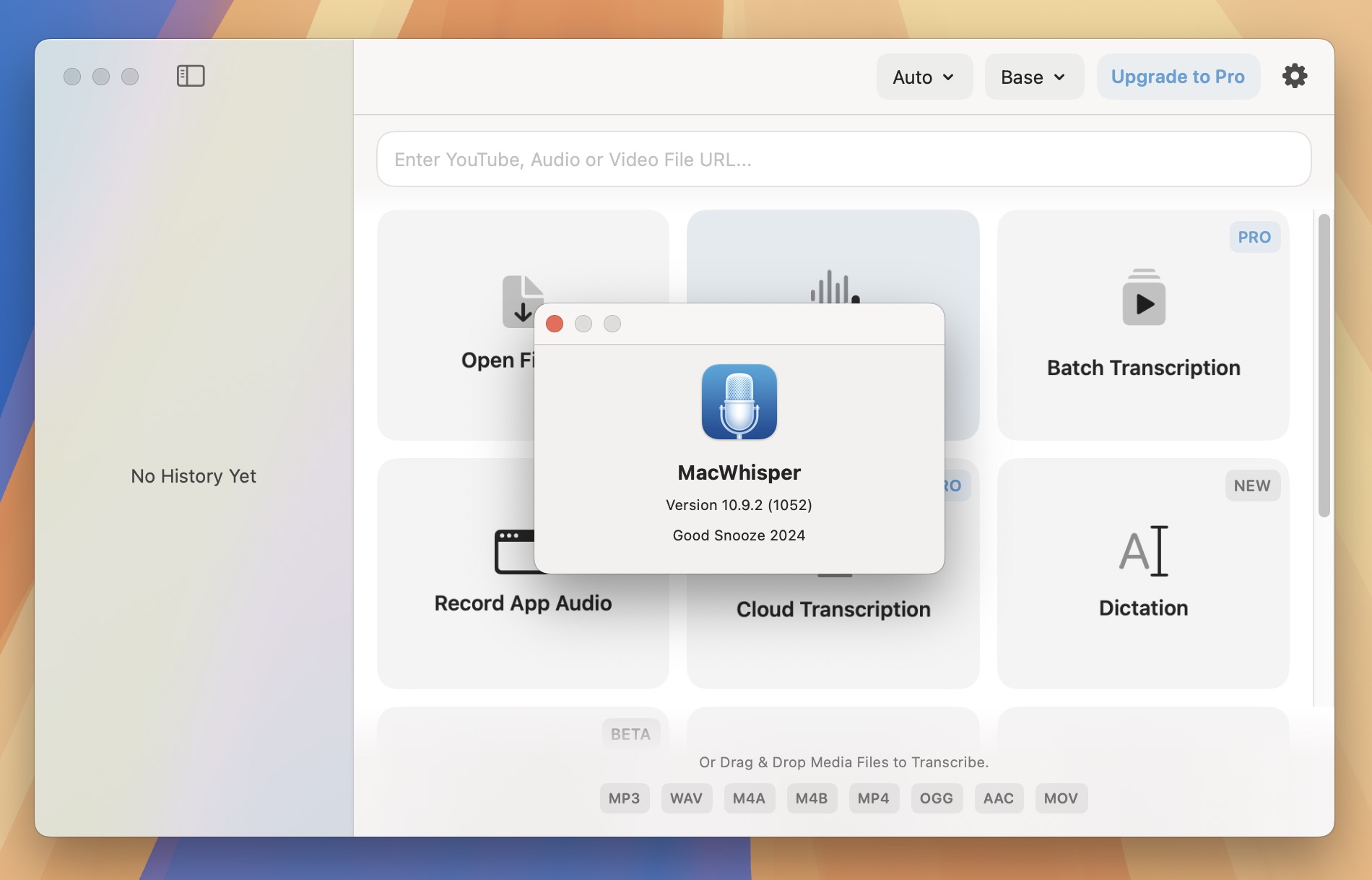Click the PRO badge on Batch Transcription
The width and height of the screenshot is (1372, 880).
1254,237
